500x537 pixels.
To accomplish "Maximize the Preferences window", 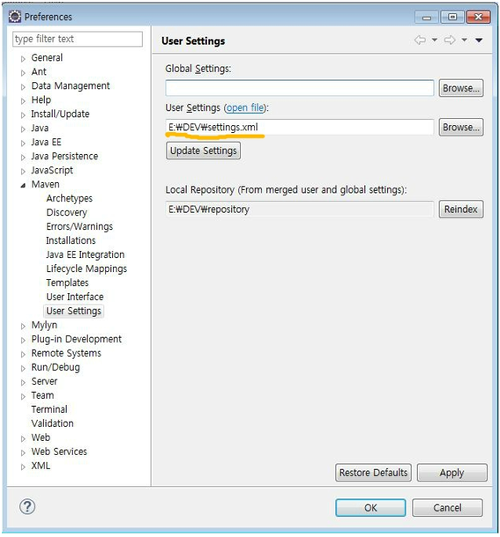I will [452, 17].
